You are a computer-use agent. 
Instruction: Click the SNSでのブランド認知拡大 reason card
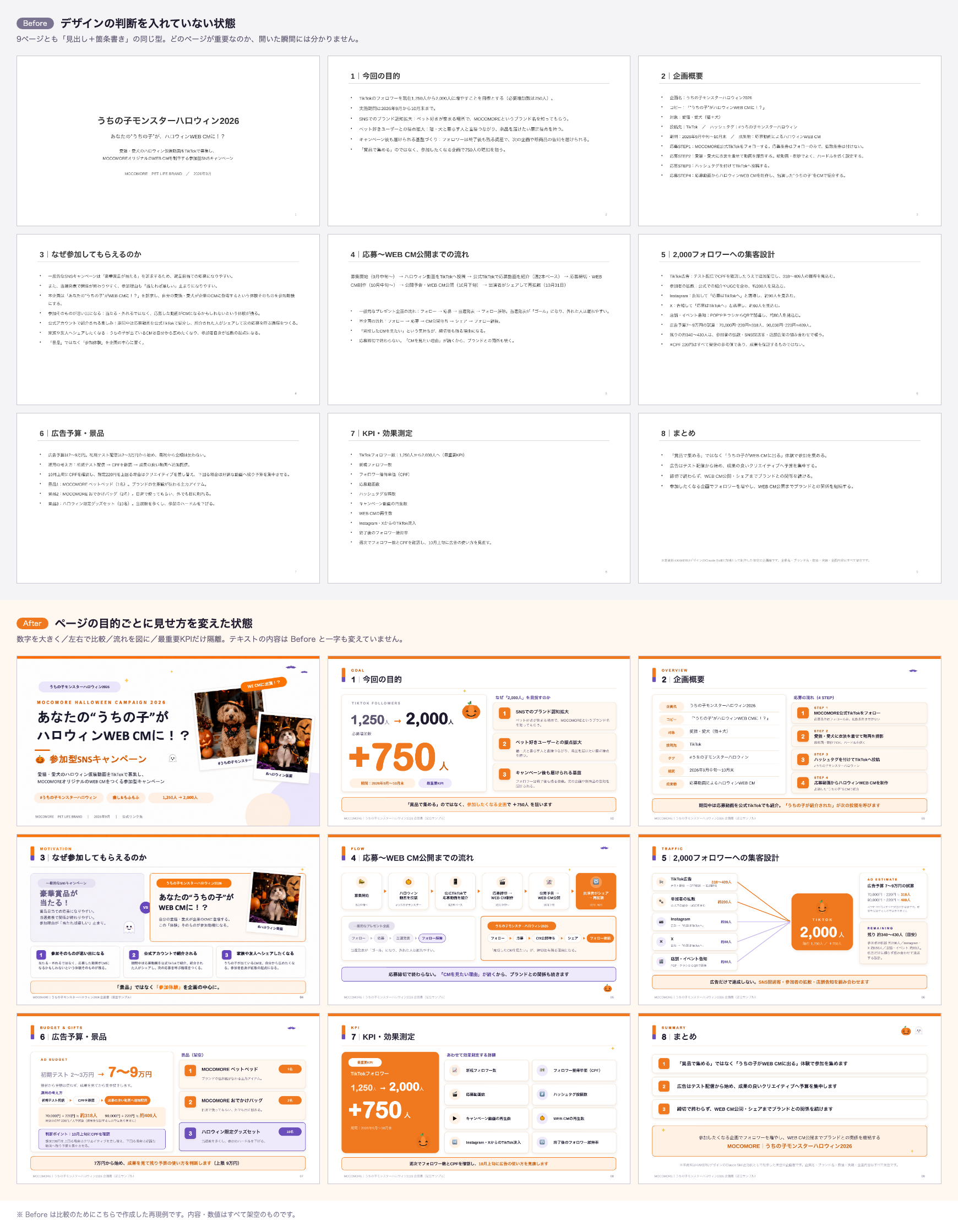click(x=554, y=716)
